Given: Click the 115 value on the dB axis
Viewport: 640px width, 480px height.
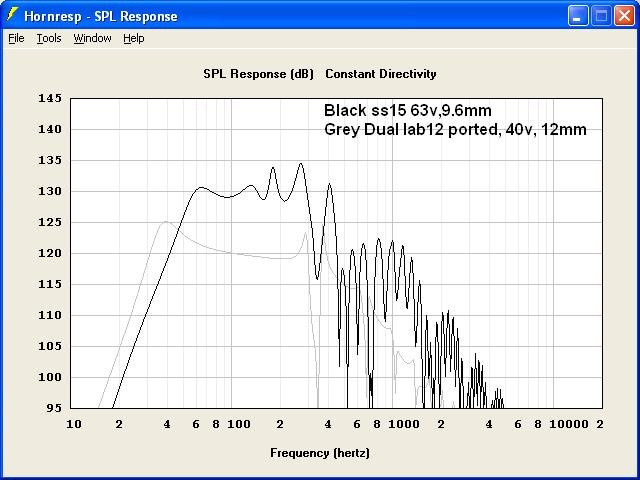Looking at the screenshot, I should point(50,284).
